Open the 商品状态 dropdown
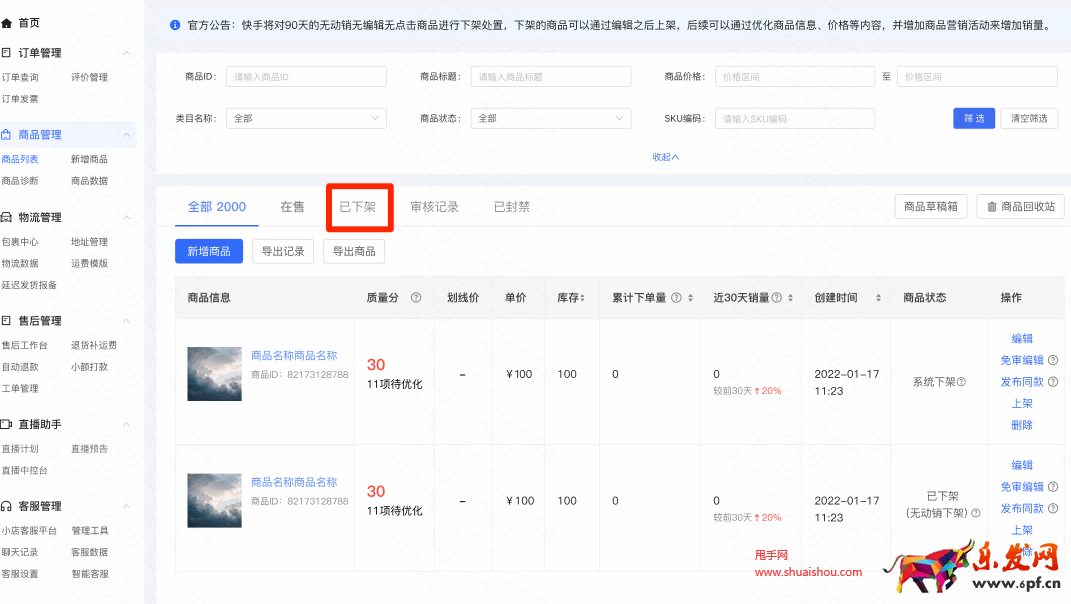This screenshot has height=604, width=1071. (550, 118)
